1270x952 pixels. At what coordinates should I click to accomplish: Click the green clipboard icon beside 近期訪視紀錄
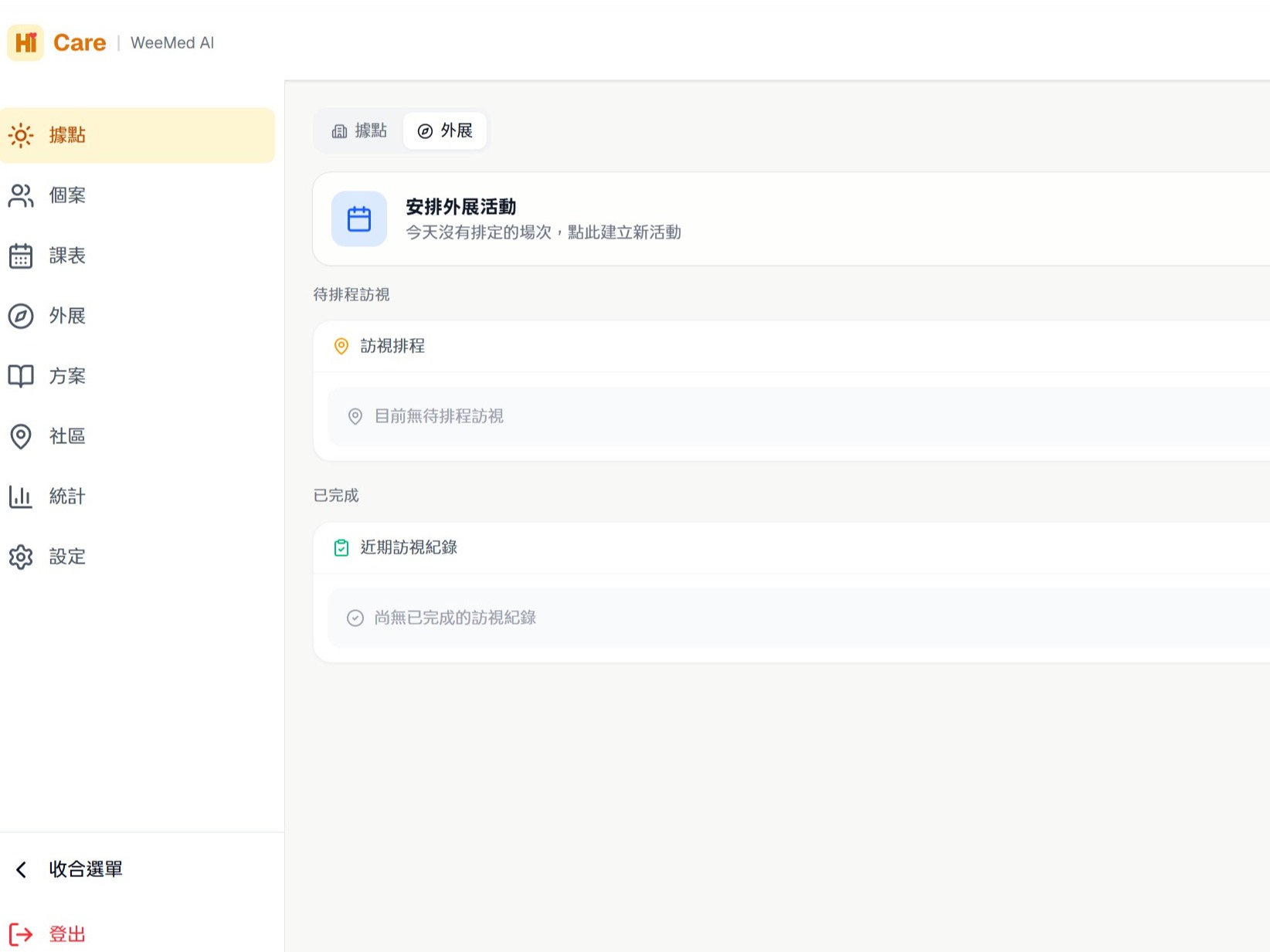coord(341,548)
